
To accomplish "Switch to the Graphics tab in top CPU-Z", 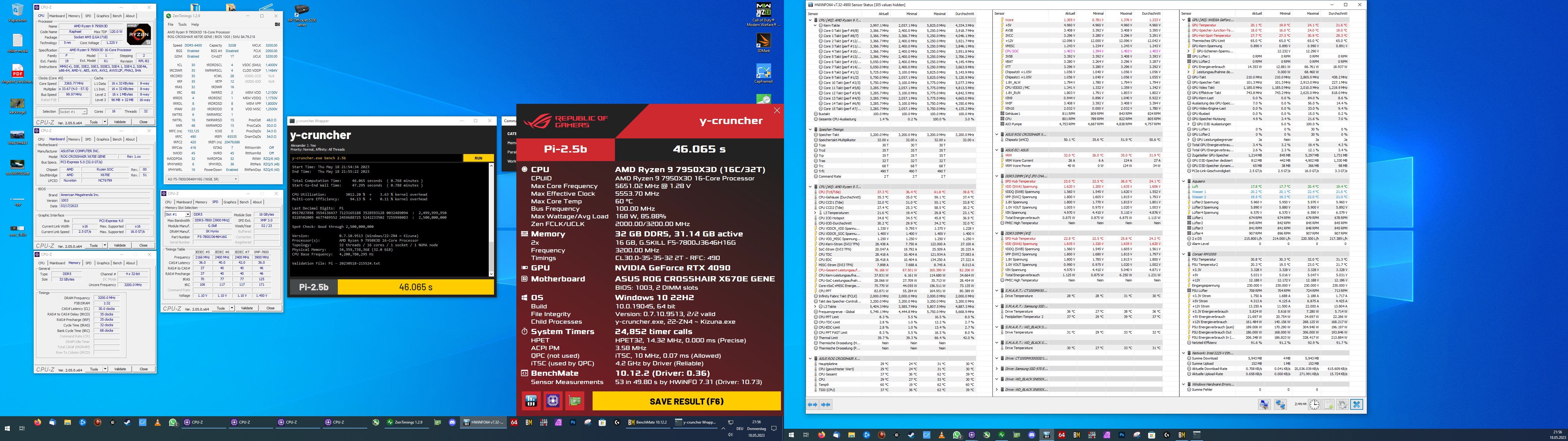I will click(102, 16).
